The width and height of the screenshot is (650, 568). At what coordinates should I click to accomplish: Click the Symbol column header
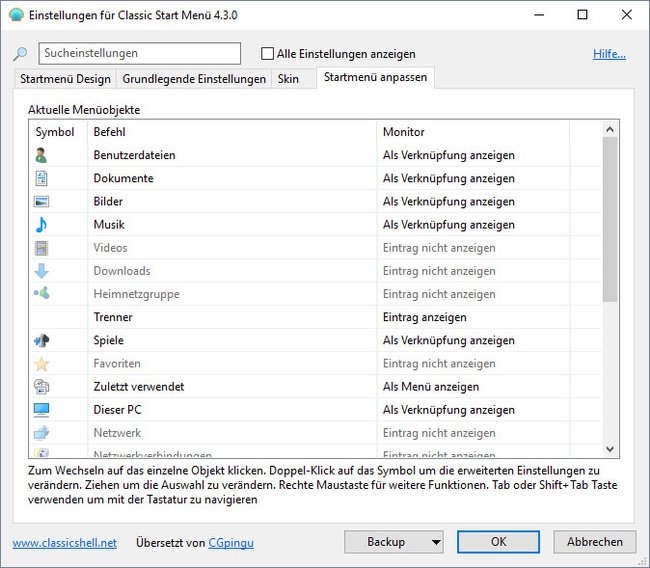(x=58, y=132)
